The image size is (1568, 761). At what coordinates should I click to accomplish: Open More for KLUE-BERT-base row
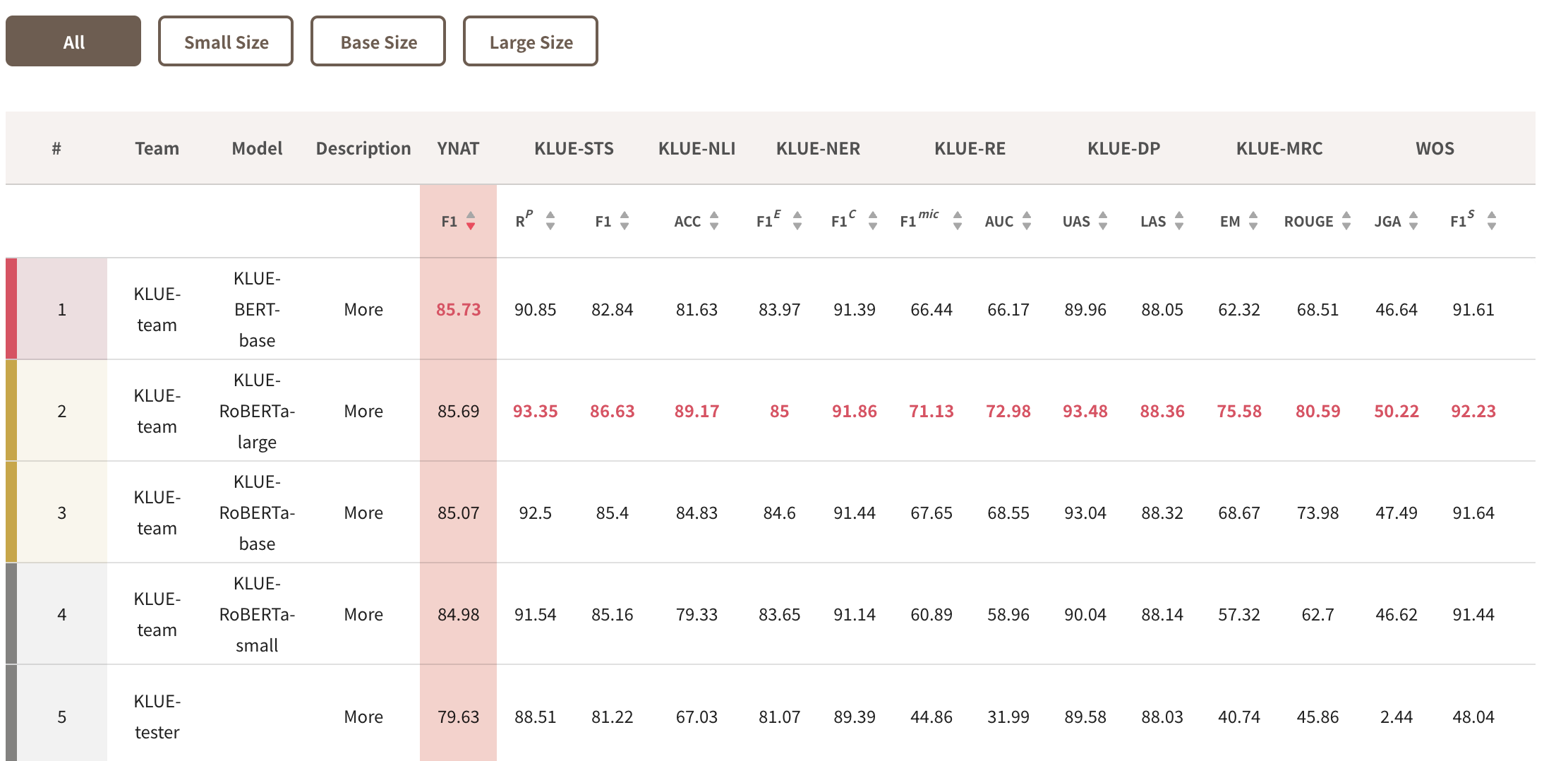point(363,309)
